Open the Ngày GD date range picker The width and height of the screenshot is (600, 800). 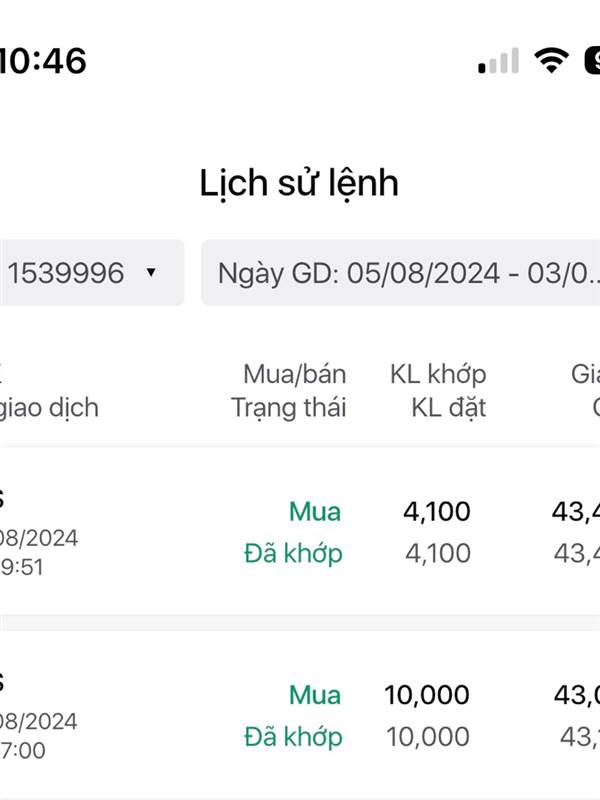(401, 272)
